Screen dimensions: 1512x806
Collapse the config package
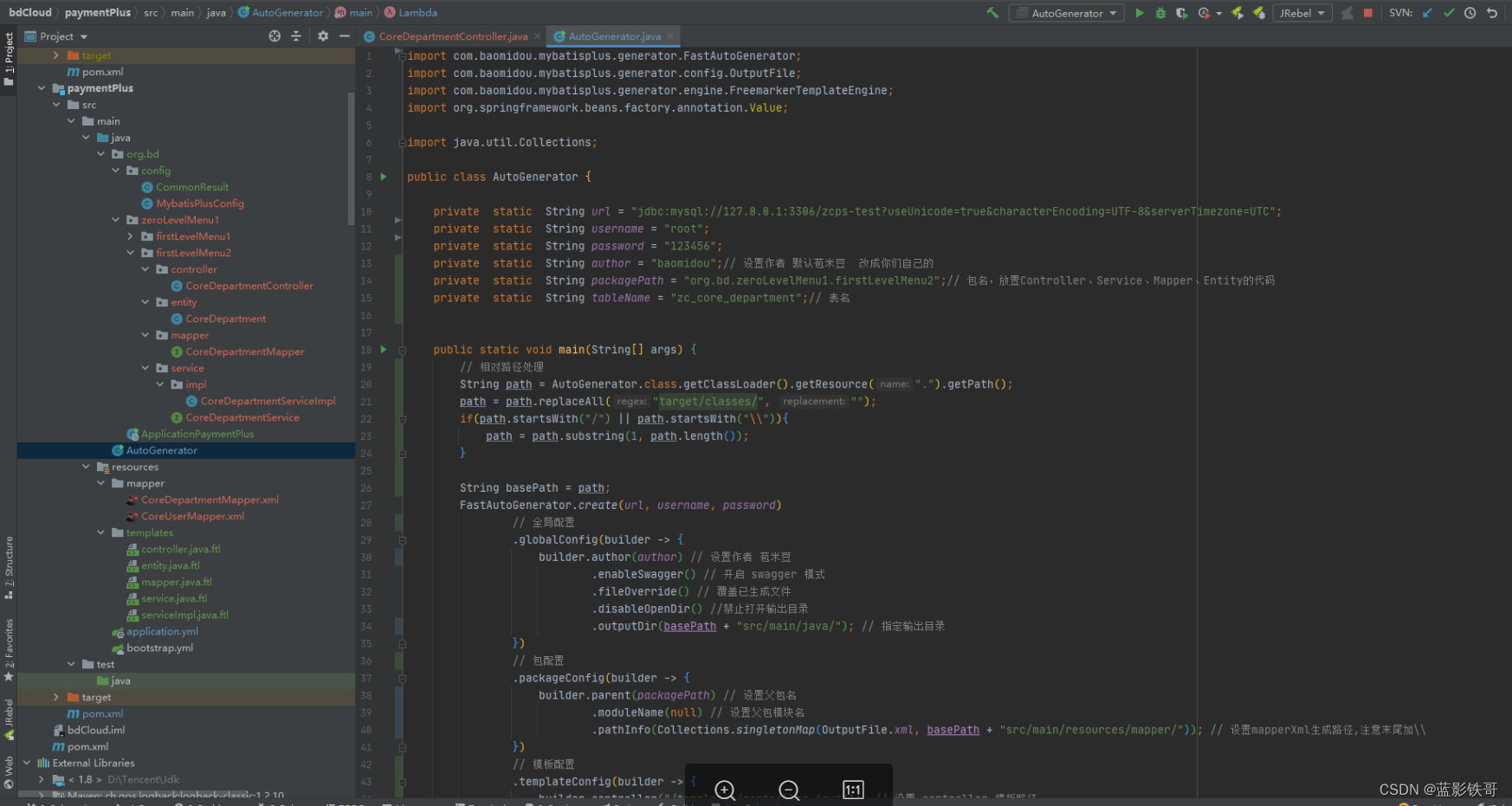116,171
